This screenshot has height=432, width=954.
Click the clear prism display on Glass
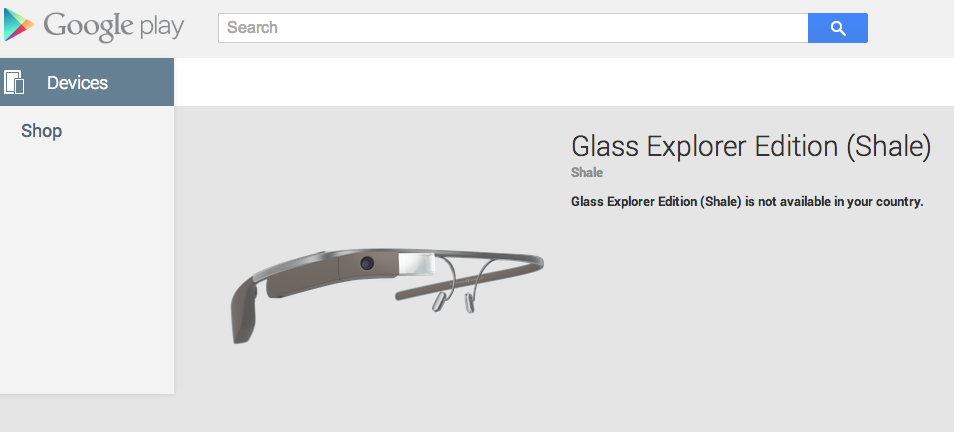[416, 265]
